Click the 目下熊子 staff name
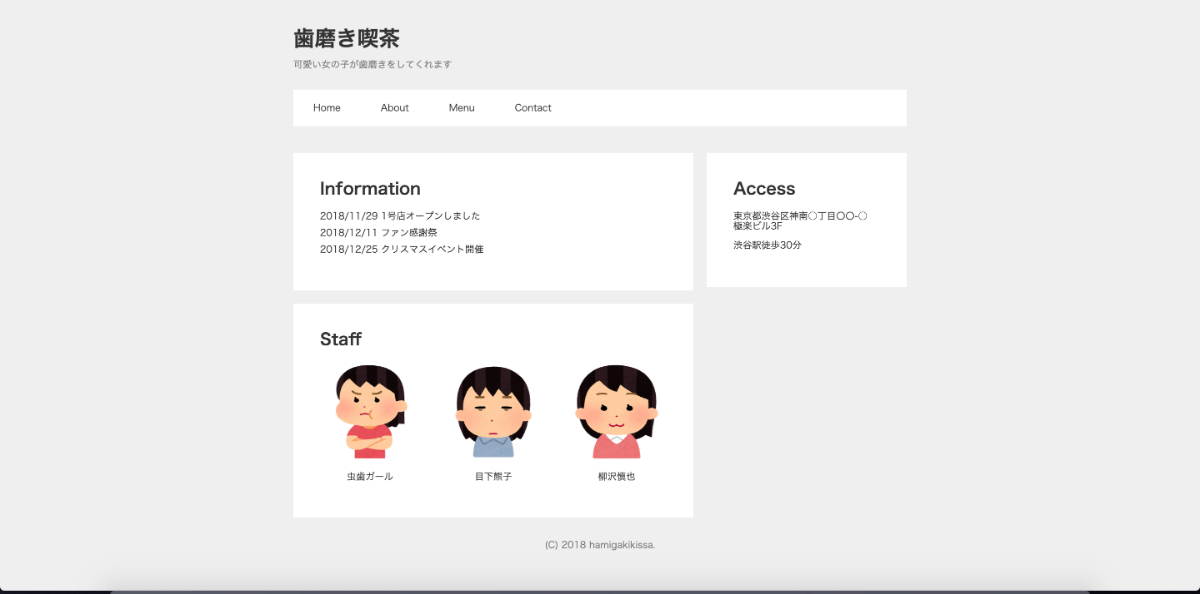This screenshot has width=1200, height=594. coord(493,477)
